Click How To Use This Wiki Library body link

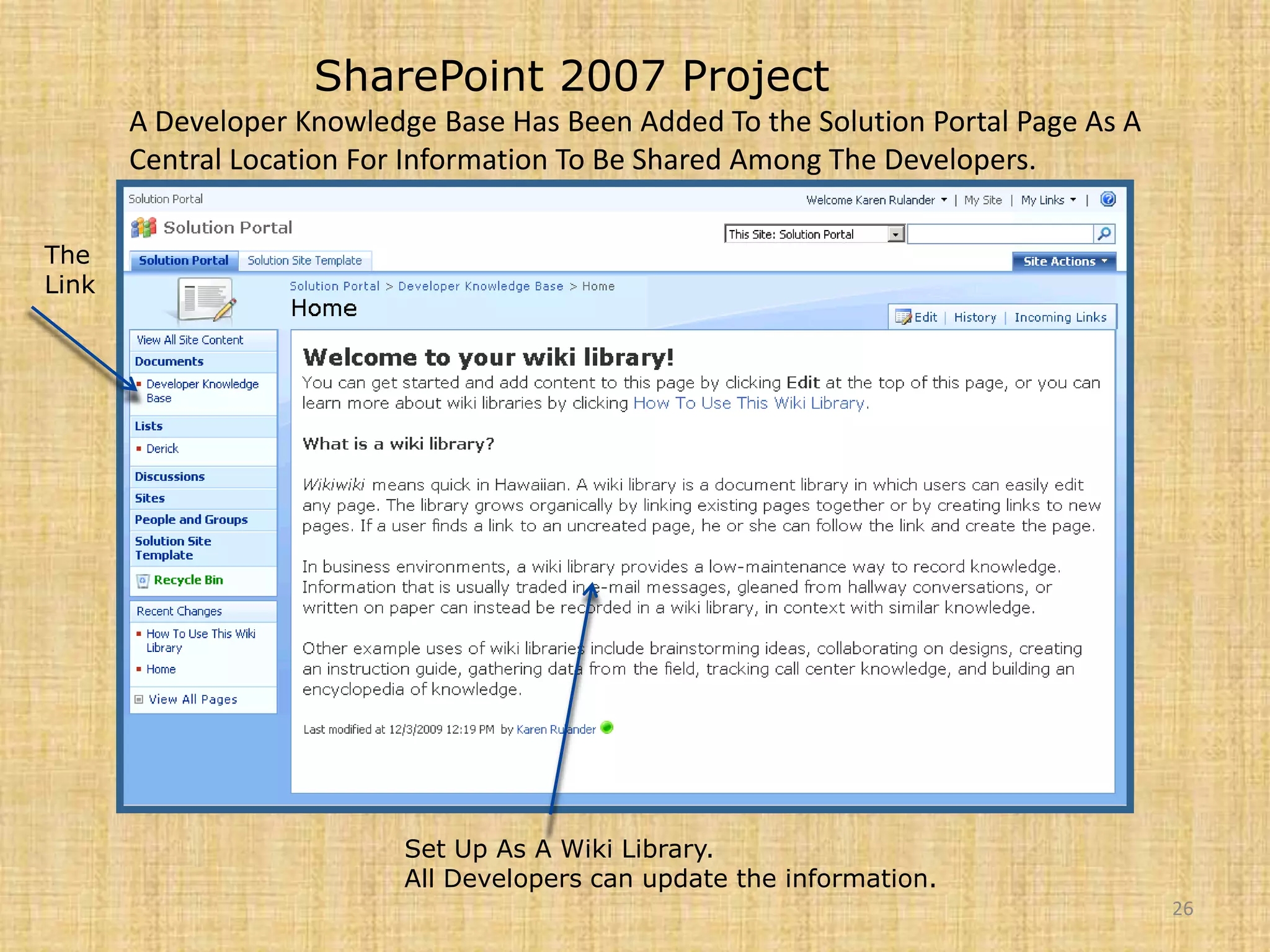pyautogui.click(x=749, y=403)
